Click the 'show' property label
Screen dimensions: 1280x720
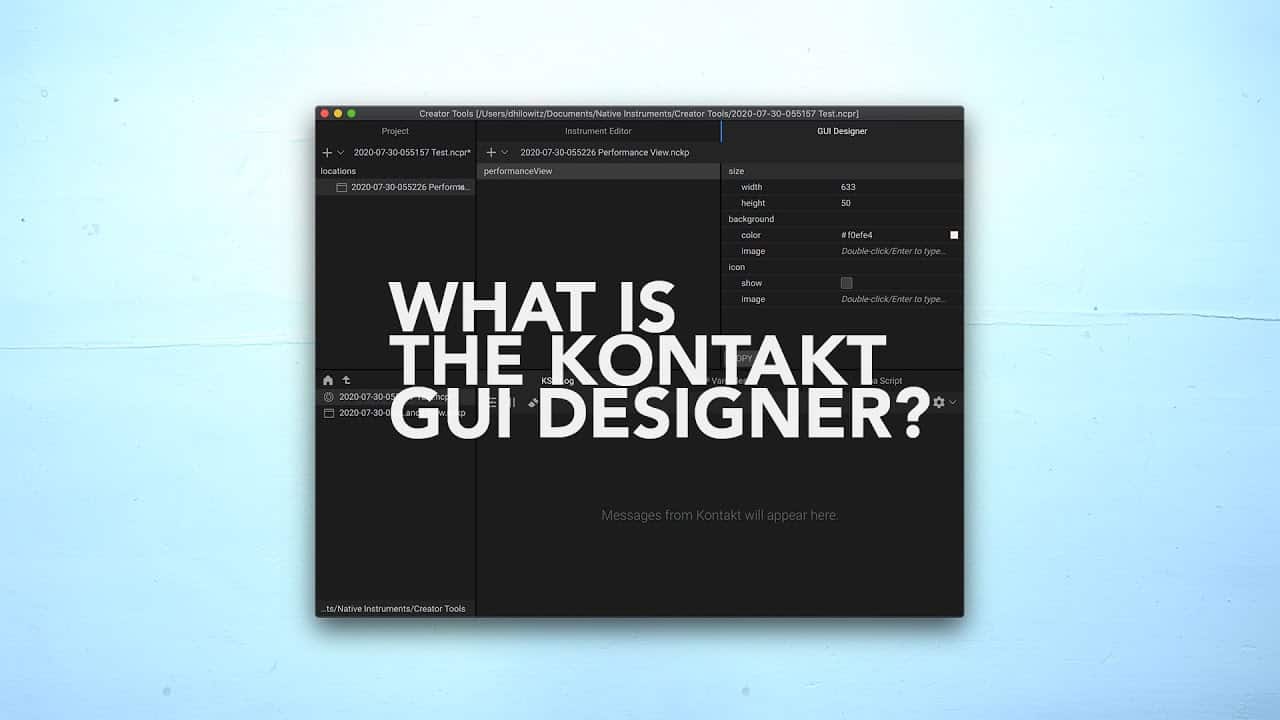[751, 283]
